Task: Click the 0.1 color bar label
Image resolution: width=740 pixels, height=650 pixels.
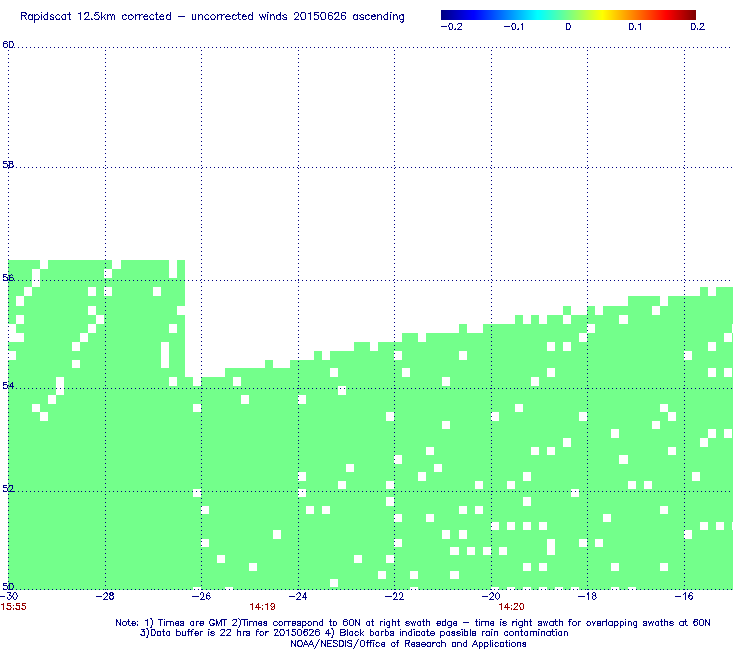Action: [635, 27]
